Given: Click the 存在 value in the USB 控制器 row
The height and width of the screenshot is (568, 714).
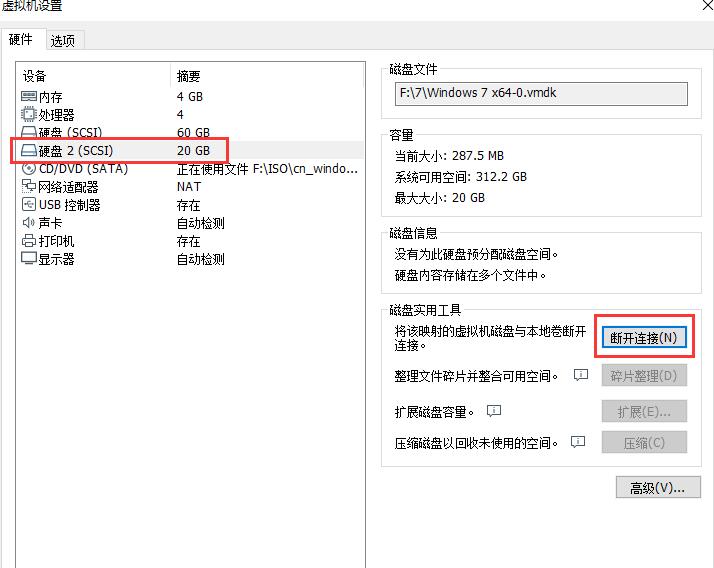Looking at the screenshot, I should pyautogui.click(x=189, y=205).
